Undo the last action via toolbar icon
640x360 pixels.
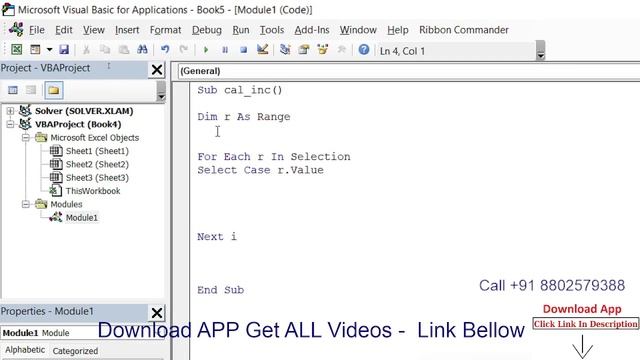(165, 50)
